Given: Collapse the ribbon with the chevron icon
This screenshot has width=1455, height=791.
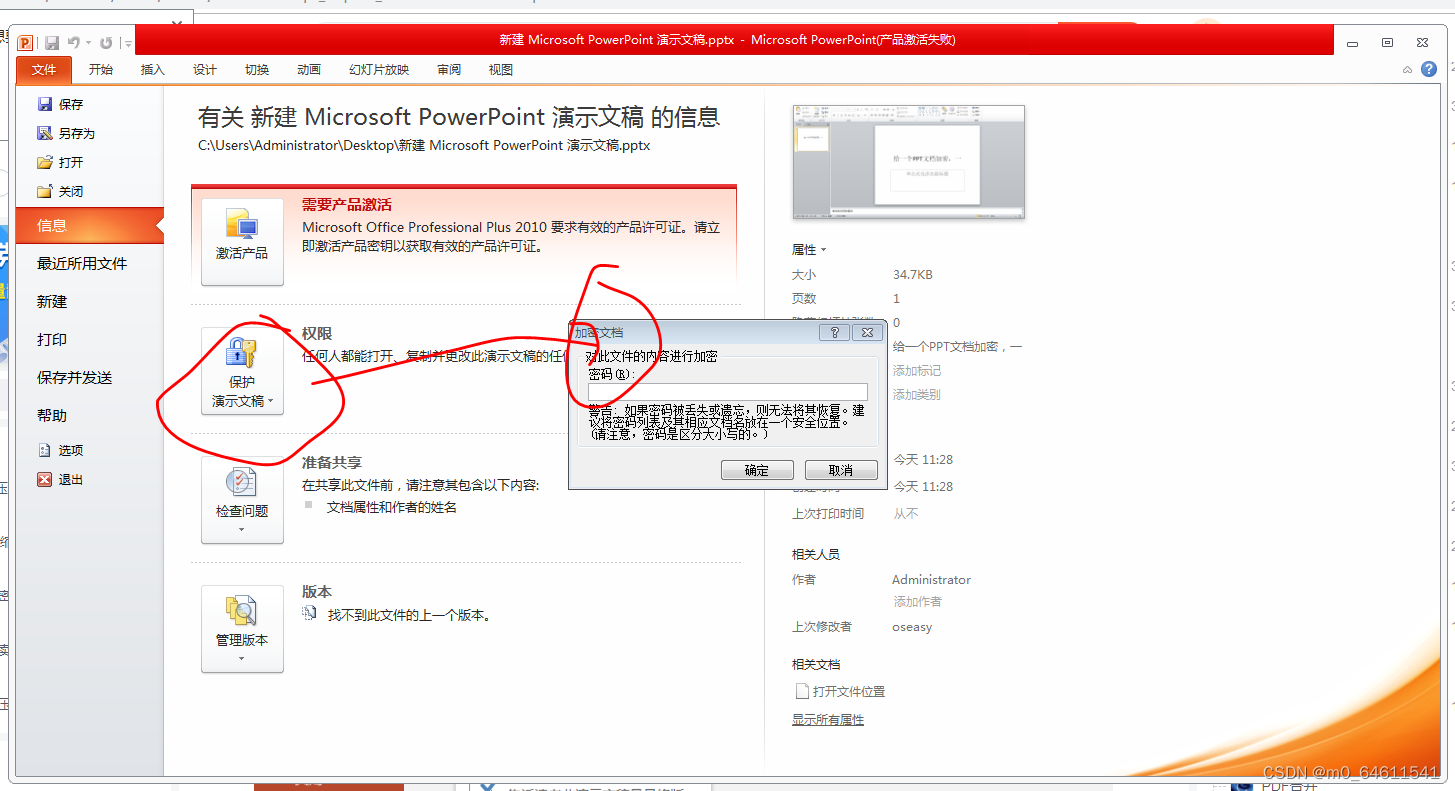Looking at the screenshot, I should pyautogui.click(x=1407, y=70).
